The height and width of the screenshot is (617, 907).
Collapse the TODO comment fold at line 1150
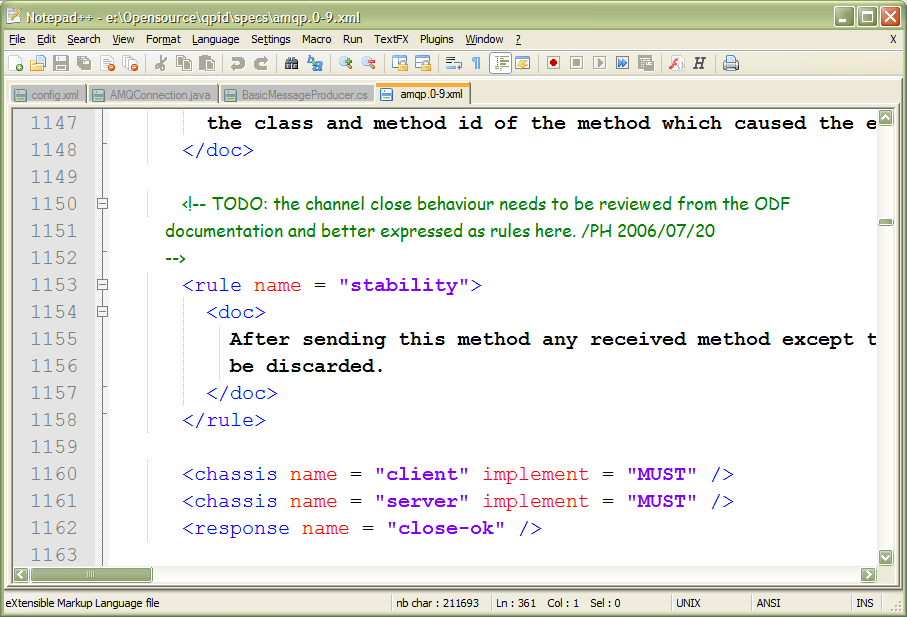point(104,203)
